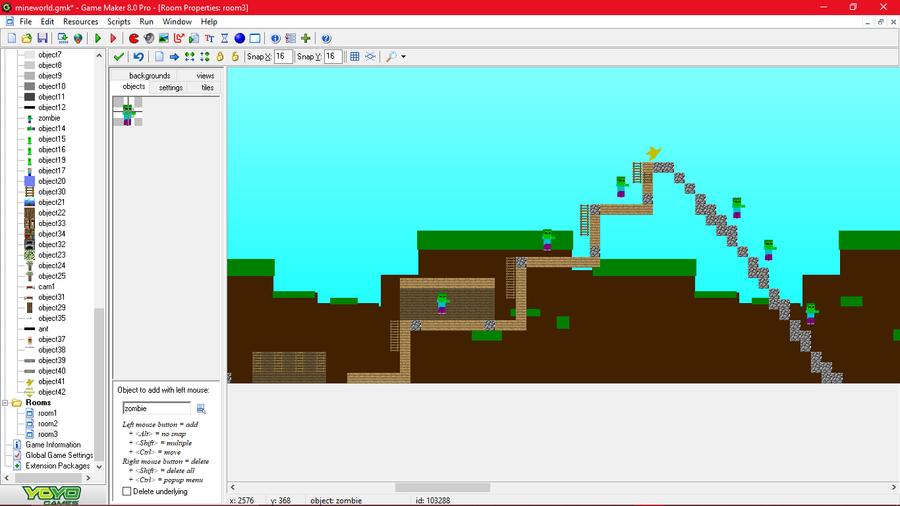Create a script resource
Screen dimensions: 900x506
[x=194, y=38]
